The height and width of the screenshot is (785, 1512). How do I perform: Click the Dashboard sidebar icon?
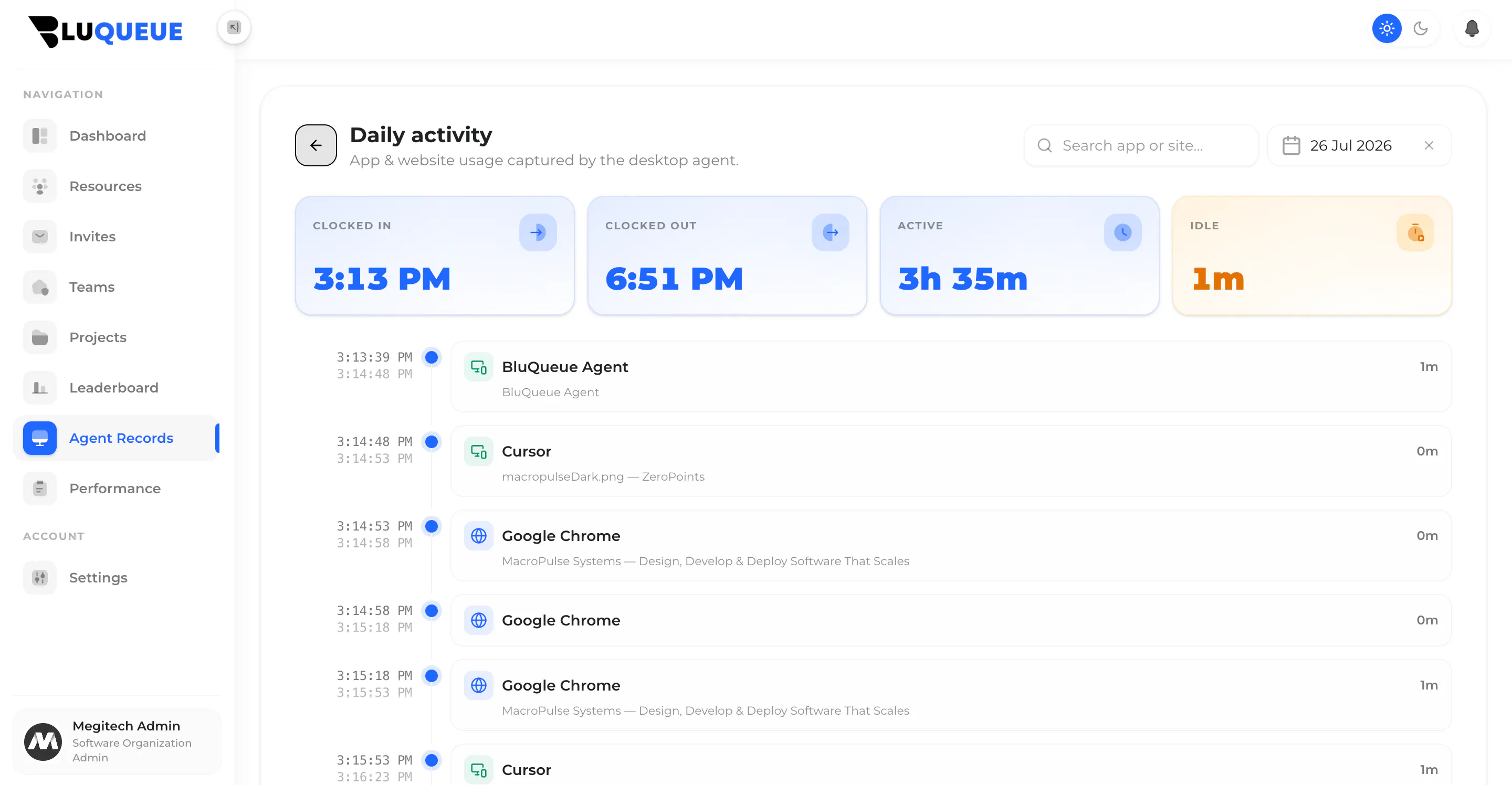click(x=40, y=136)
